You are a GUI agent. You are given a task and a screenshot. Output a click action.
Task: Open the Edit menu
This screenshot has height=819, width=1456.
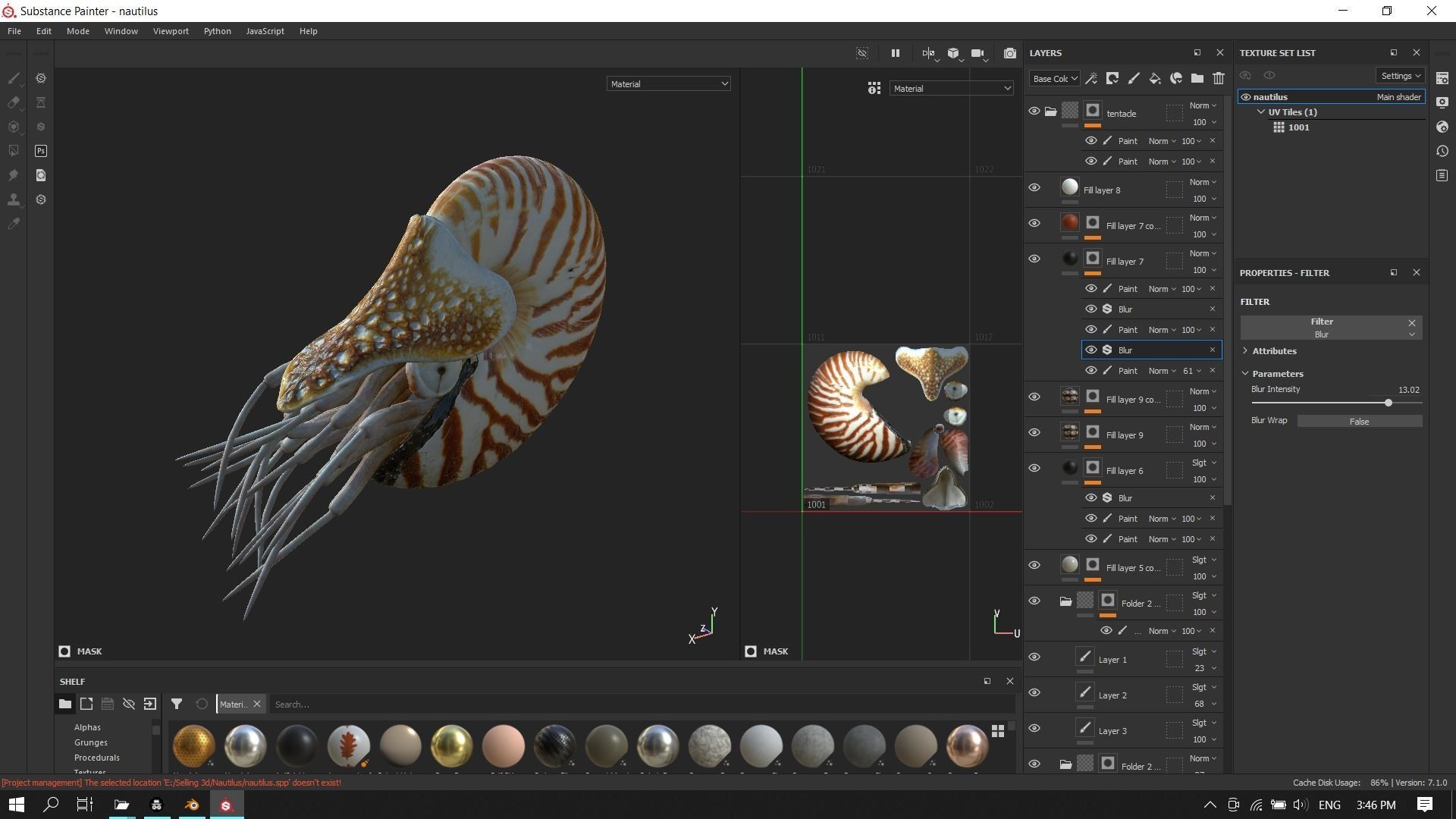(x=44, y=31)
